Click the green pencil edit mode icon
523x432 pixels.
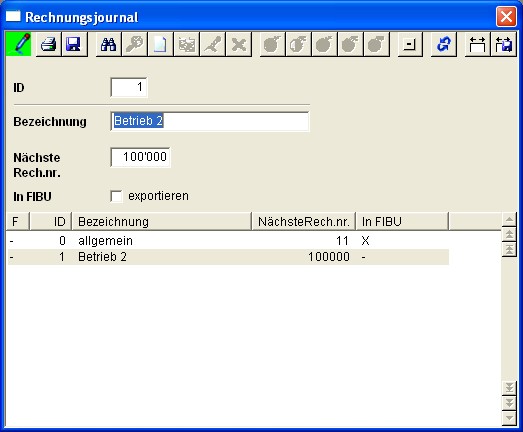18,44
